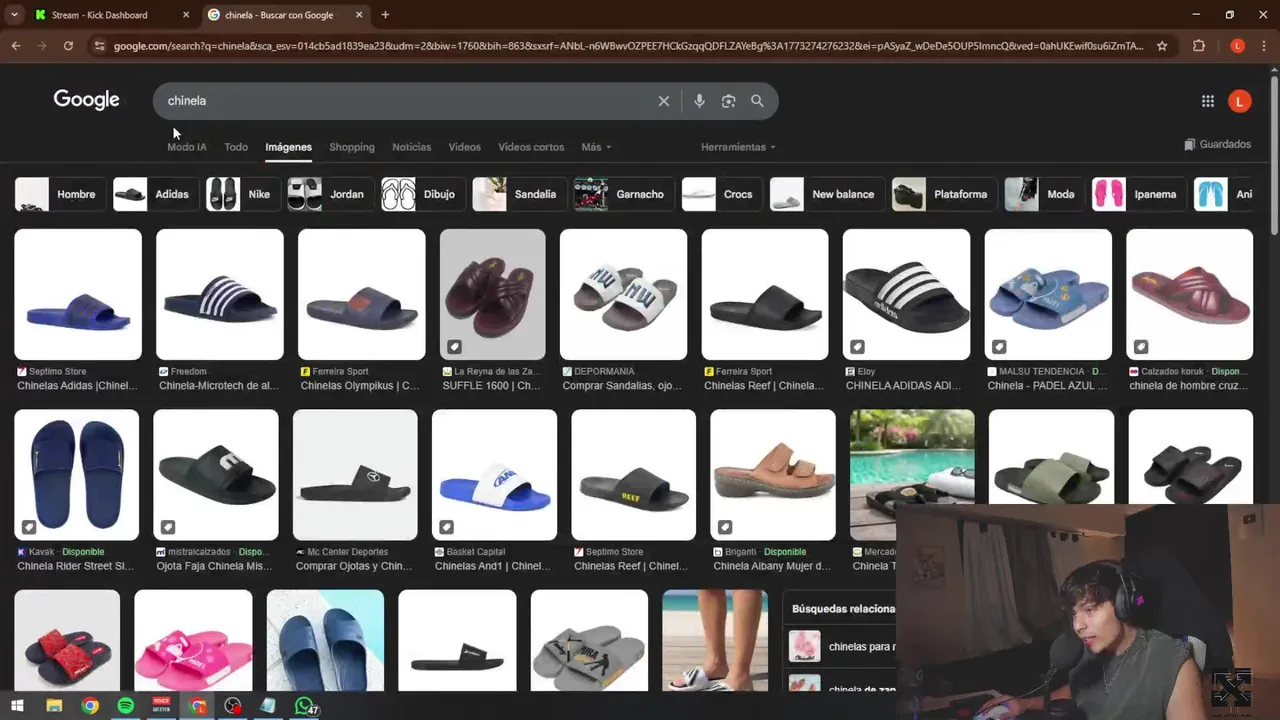The width and height of the screenshot is (1280, 720).
Task: Open the tab search dropdown arrow
Action: tap(14, 15)
